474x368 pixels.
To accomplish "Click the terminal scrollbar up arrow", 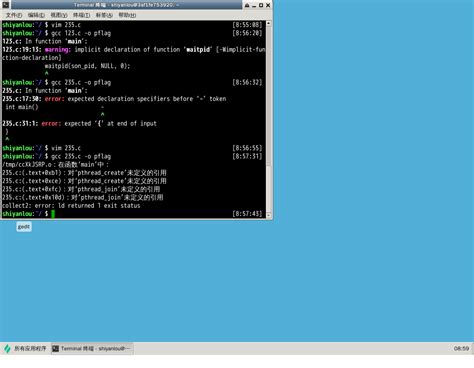I will [x=268, y=24].
